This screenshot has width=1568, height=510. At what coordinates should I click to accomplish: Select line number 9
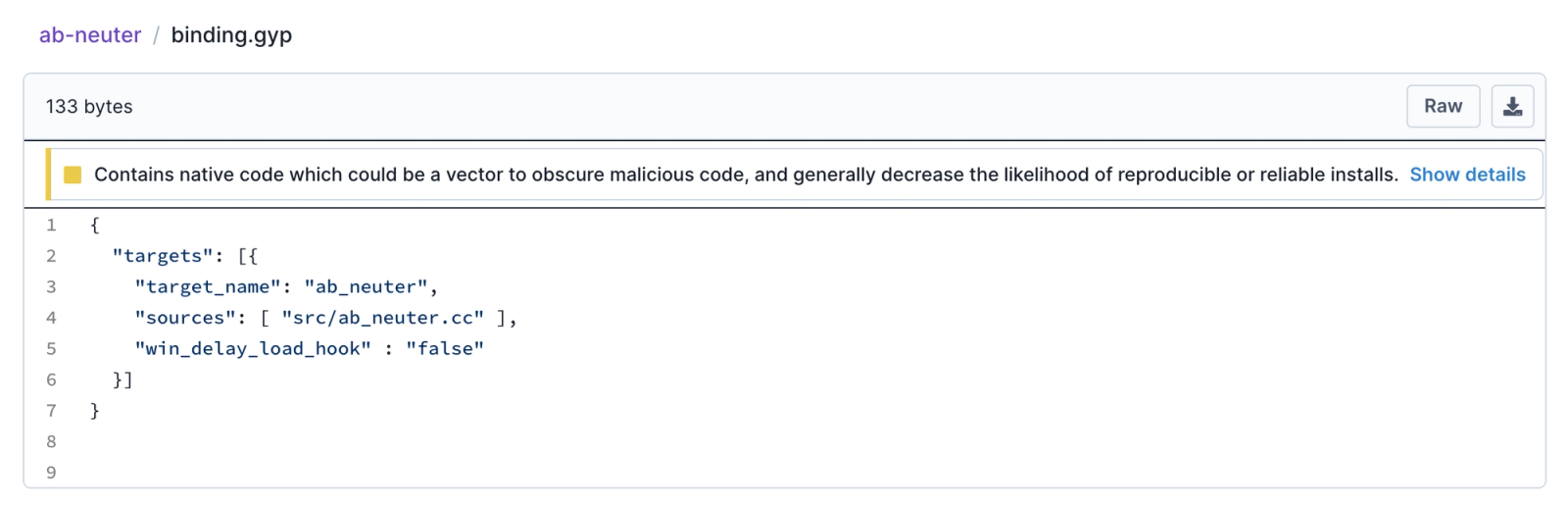click(x=51, y=472)
